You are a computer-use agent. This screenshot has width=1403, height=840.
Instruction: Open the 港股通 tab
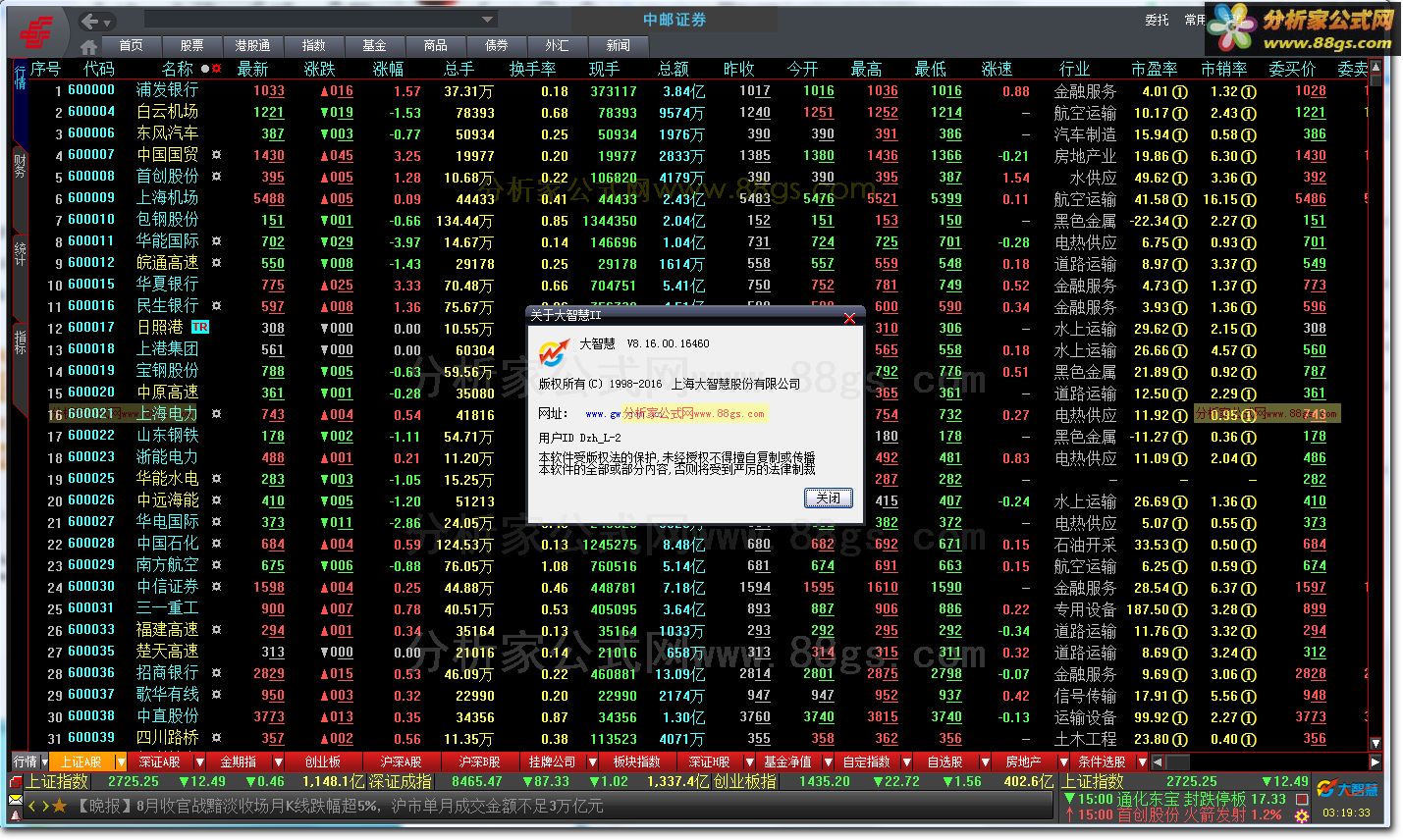coord(252,46)
